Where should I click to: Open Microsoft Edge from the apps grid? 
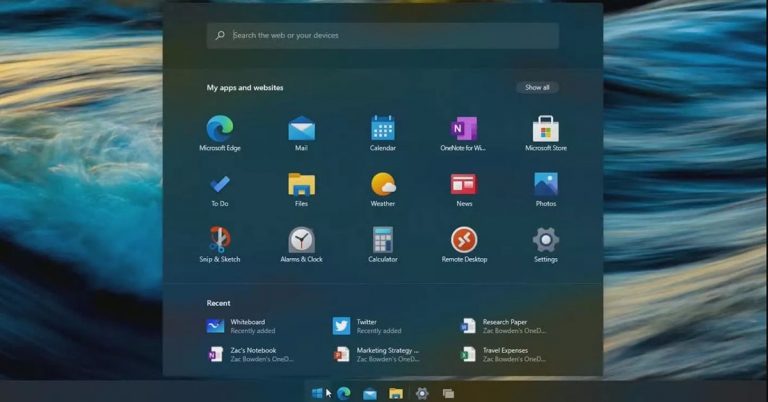(x=219, y=133)
